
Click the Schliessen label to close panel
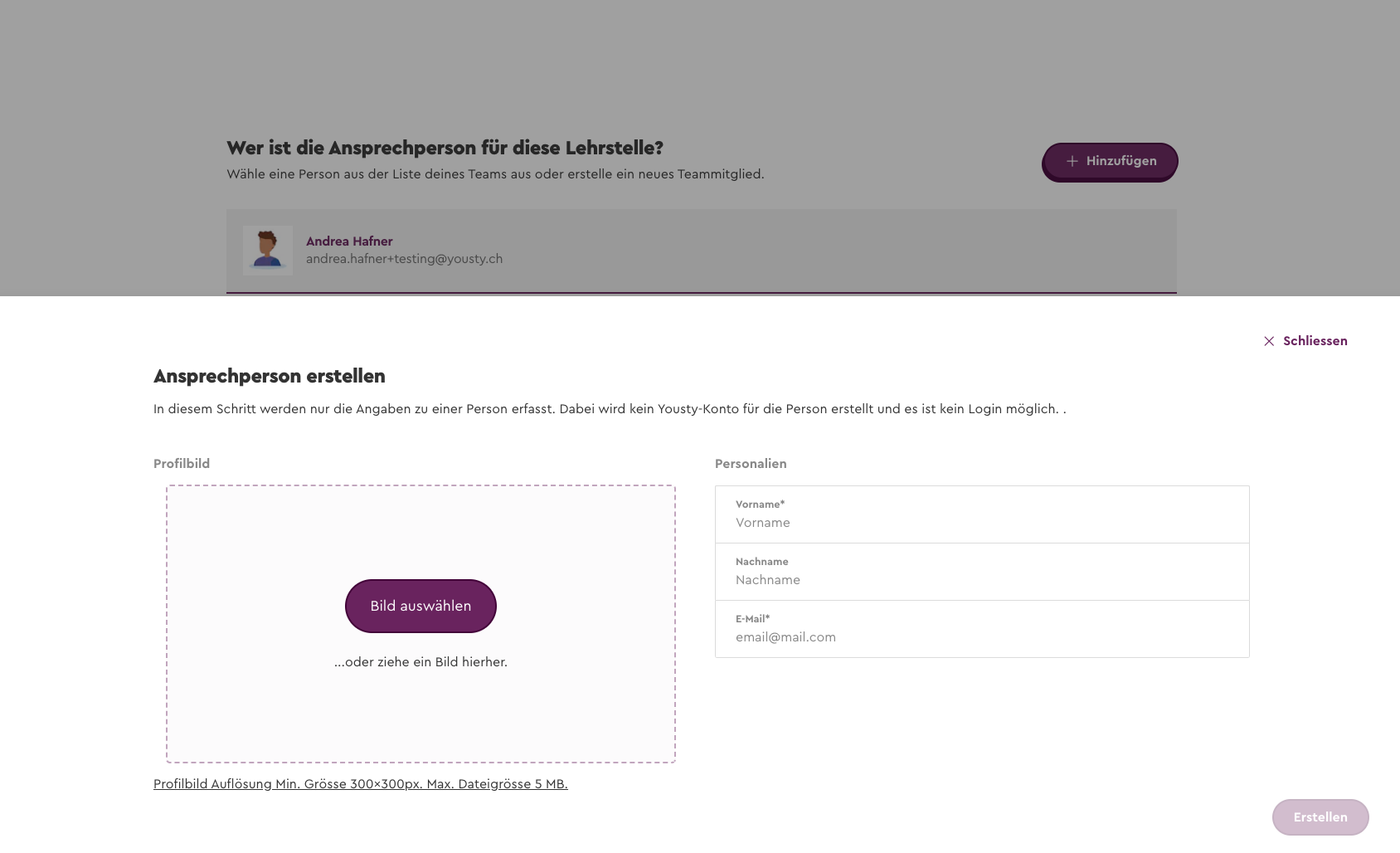[1315, 341]
